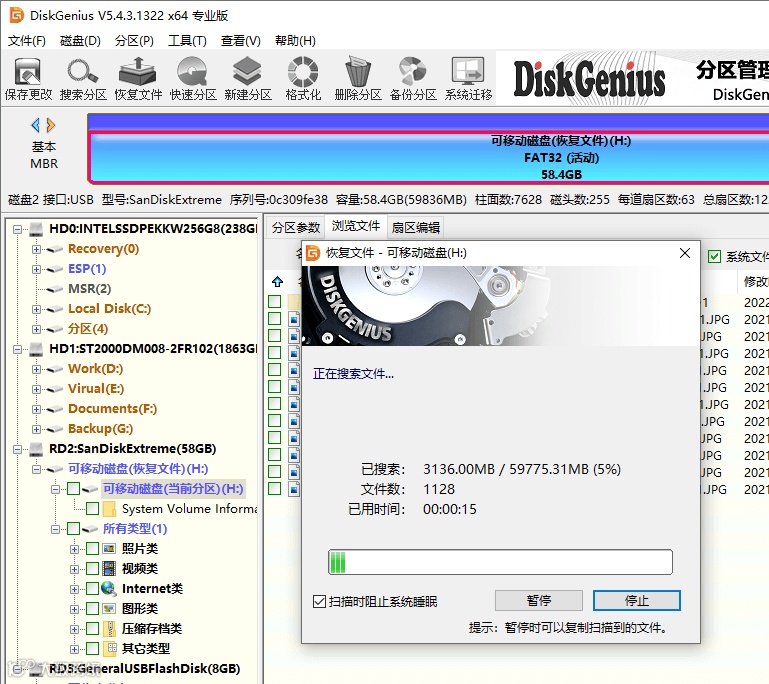769x684 pixels.
Task: Check the Internet类 checkbox
Action: 93,589
